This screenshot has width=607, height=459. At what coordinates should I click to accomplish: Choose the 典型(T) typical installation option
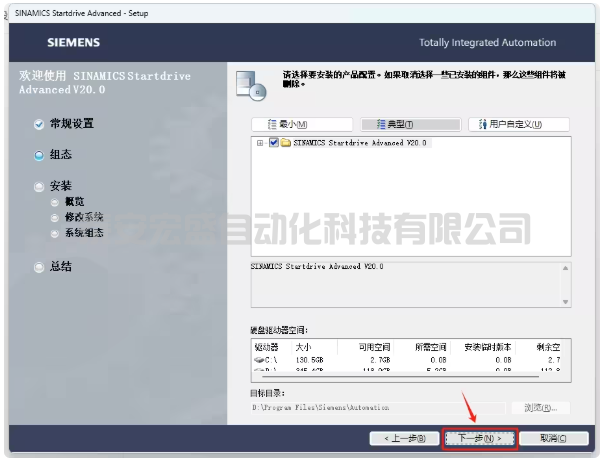tap(410, 124)
